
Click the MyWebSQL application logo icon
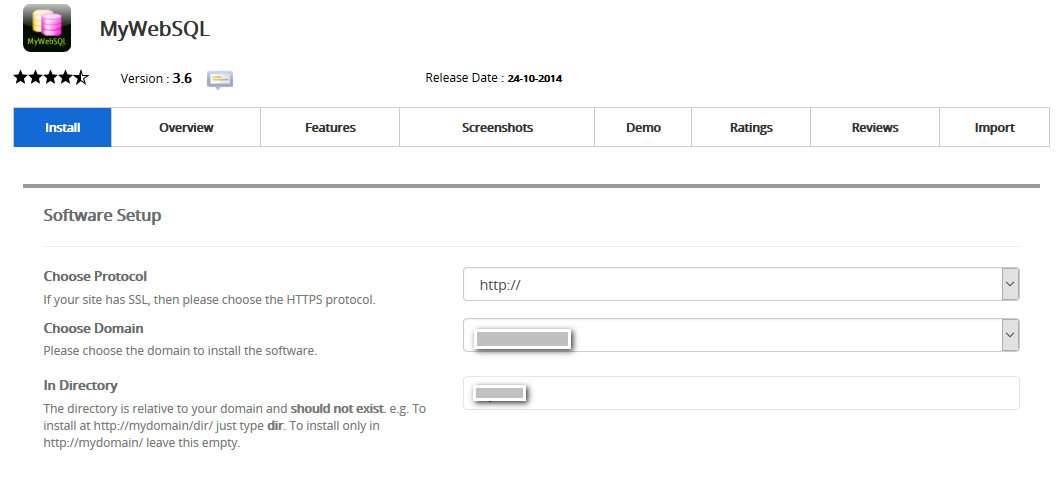click(47, 28)
